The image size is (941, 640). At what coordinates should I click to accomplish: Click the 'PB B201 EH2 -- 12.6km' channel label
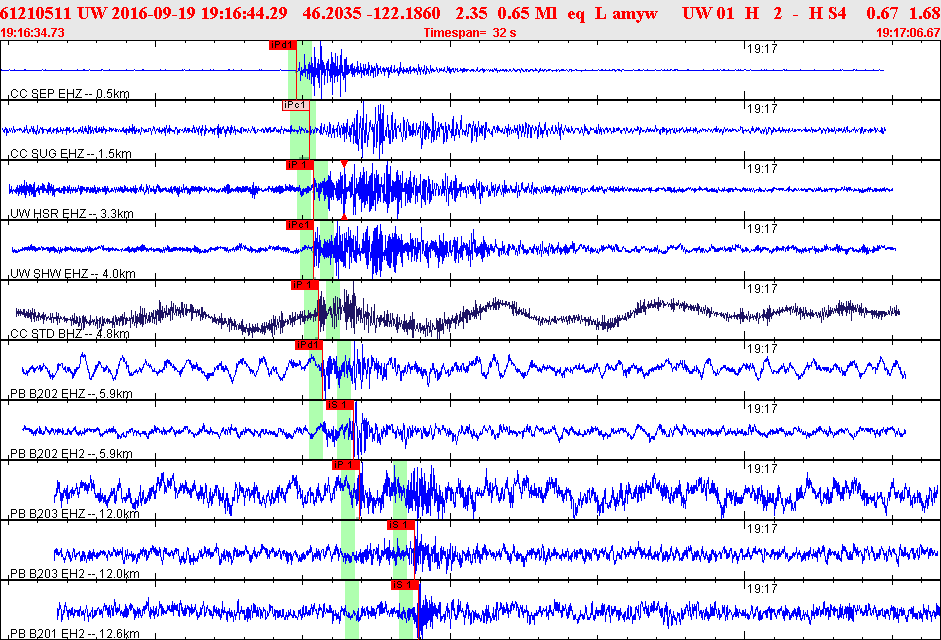[x=74, y=634]
